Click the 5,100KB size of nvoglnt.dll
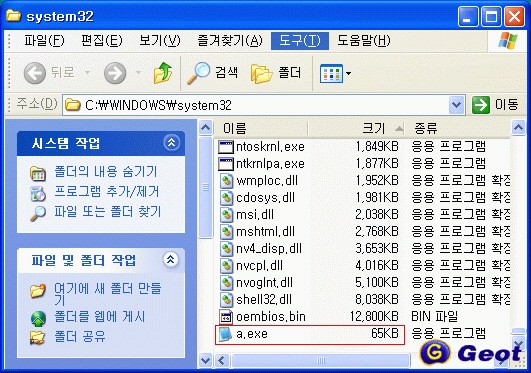 377,283
